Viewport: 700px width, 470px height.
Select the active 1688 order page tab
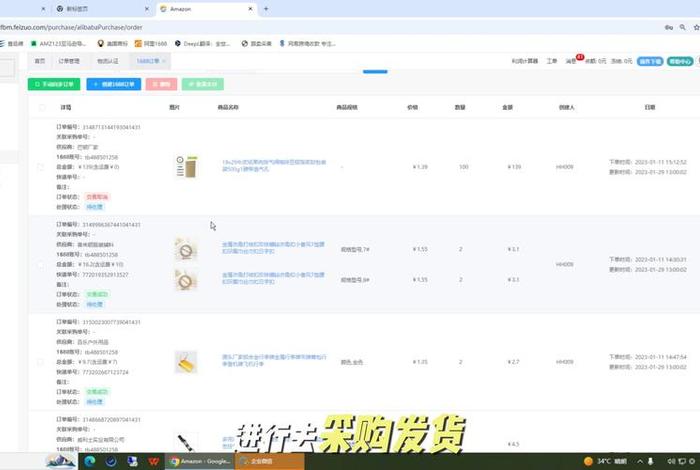point(148,61)
